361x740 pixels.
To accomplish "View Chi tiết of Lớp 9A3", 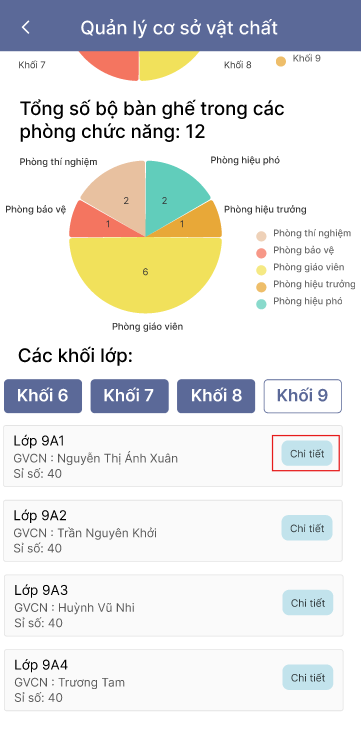I will (308, 603).
